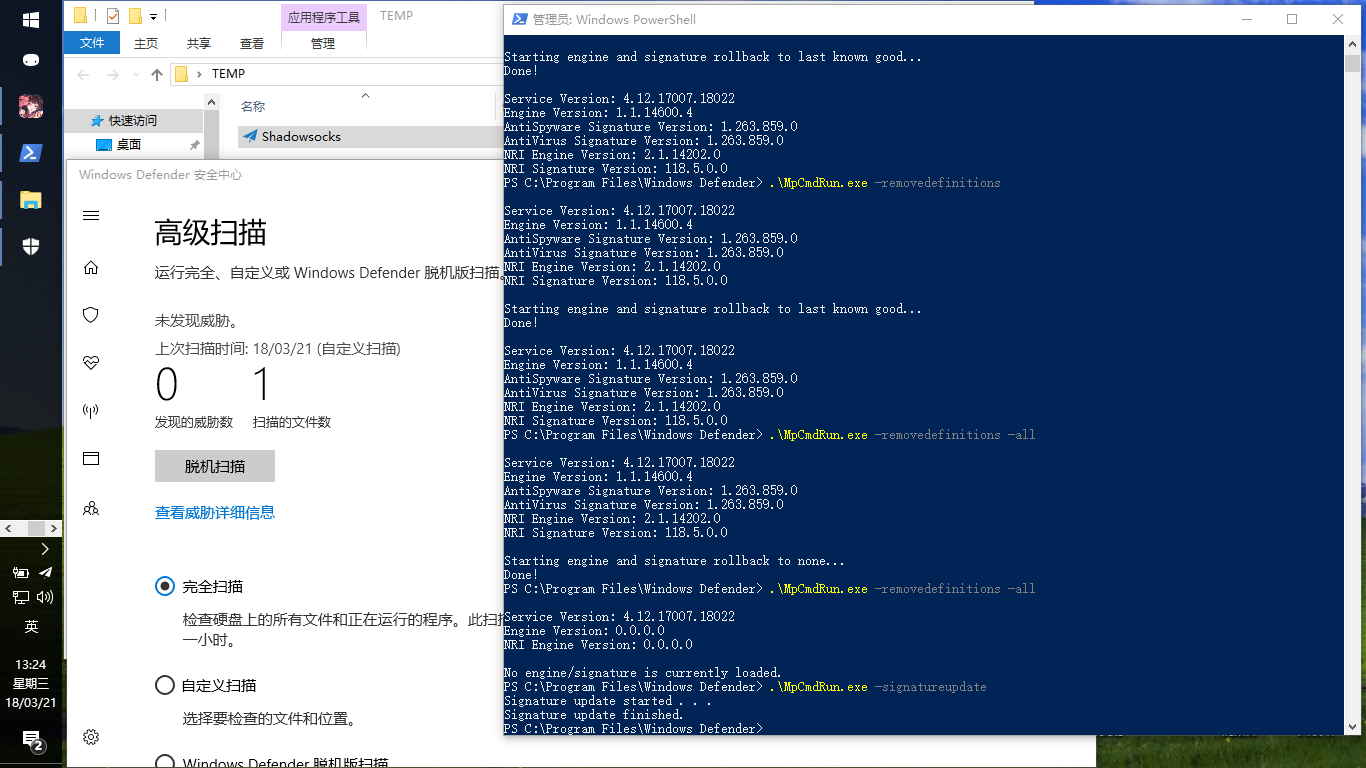Select the Shadowsocks file in Explorer
The width and height of the screenshot is (1366, 768).
pos(301,135)
